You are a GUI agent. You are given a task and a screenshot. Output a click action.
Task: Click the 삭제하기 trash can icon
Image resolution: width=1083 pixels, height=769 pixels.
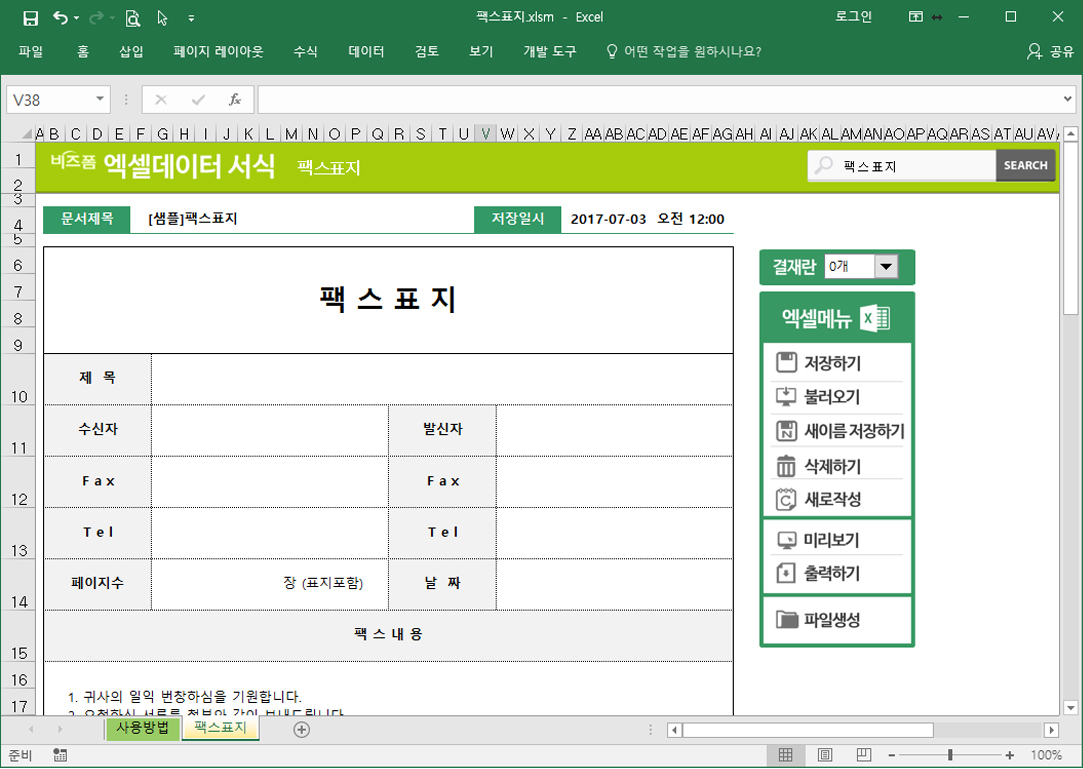coord(787,466)
